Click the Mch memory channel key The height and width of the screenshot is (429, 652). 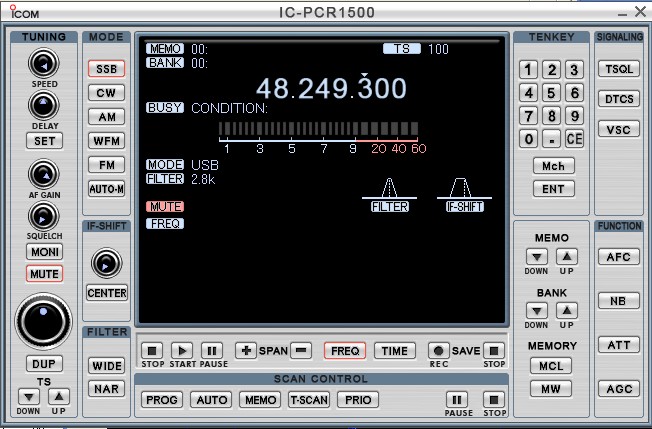553,166
